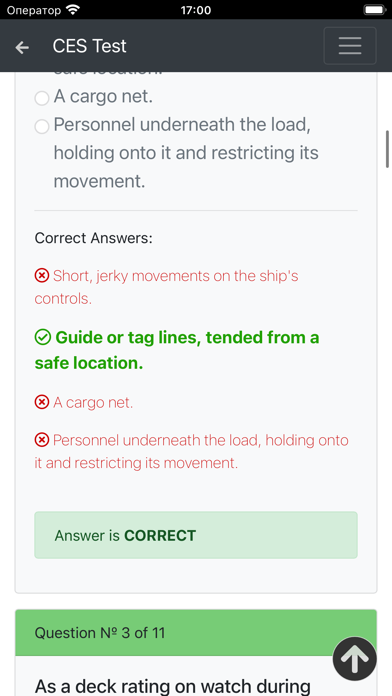
Task: Click red X icon beside A cargo net result
Action: pyautogui.click(x=42, y=403)
